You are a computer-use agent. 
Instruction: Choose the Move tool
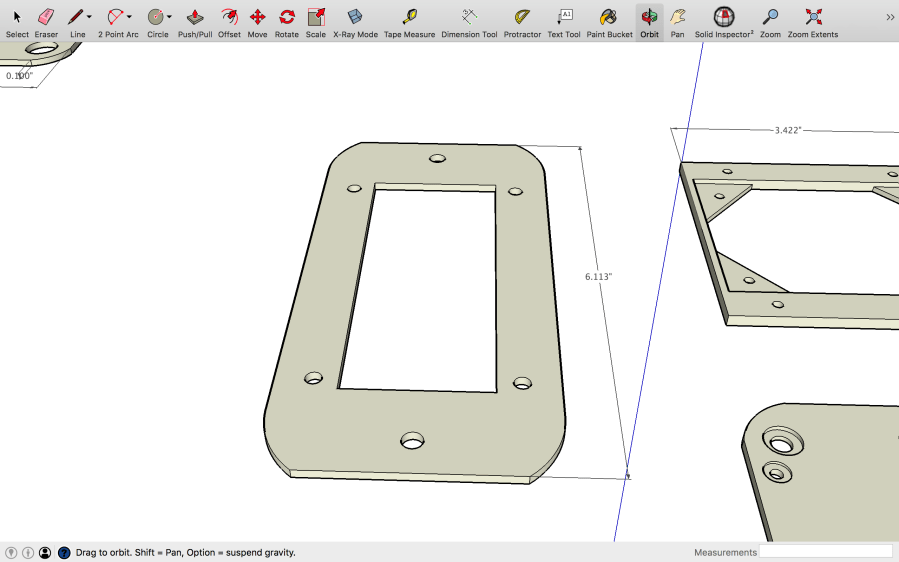pyautogui.click(x=257, y=17)
